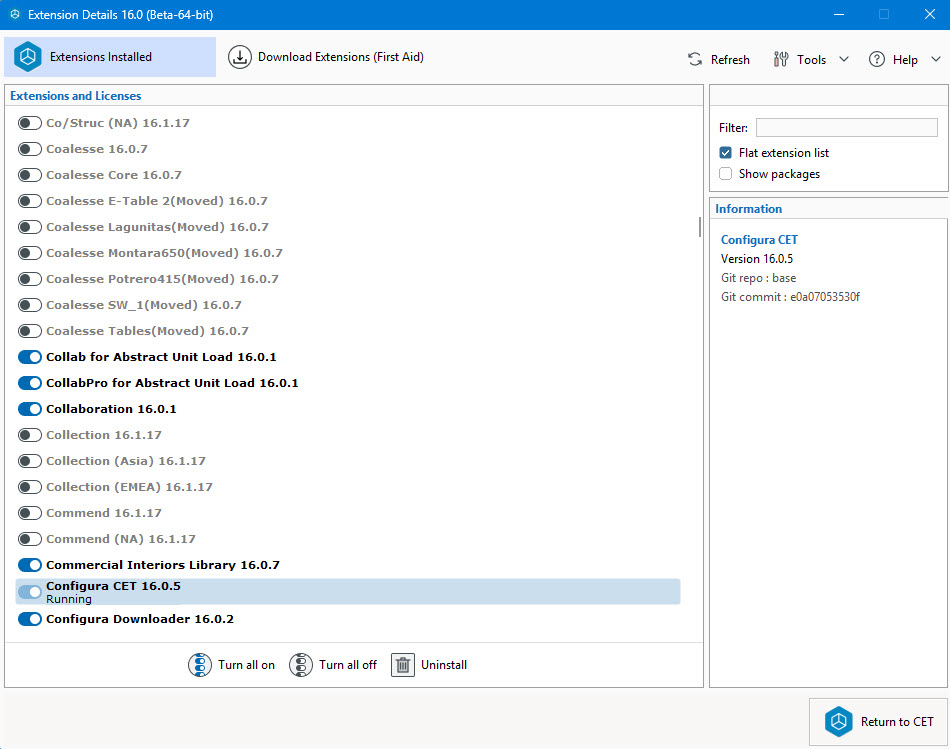This screenshot has width=950, height=749.
Task: Click Configura CET heading in Information panel
Action: point(759,240)
